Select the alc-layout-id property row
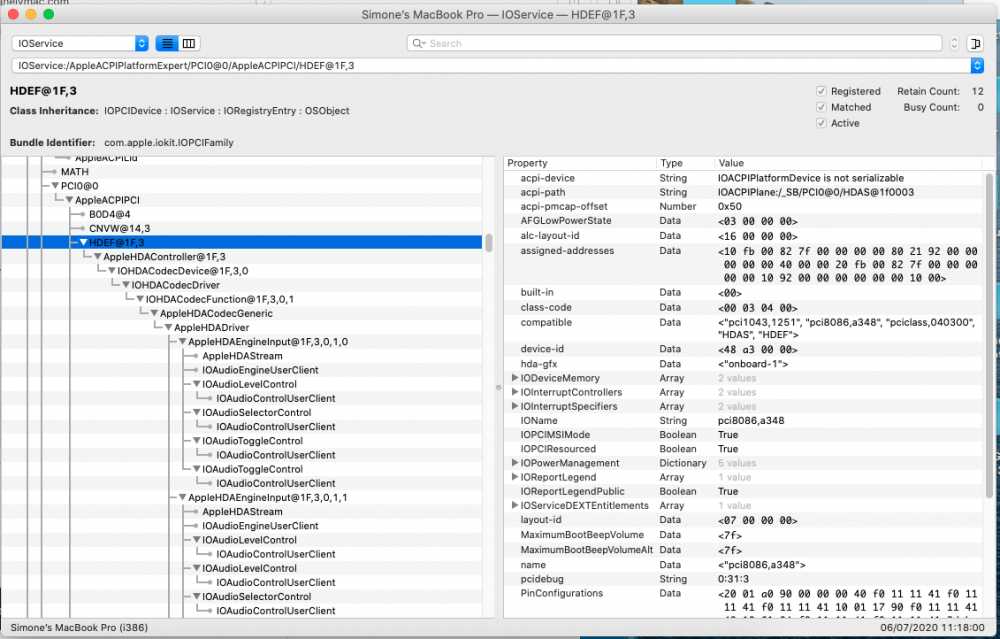Image resolution: width=1000 pixels, height=639 pixels. [x=744, y=235]
